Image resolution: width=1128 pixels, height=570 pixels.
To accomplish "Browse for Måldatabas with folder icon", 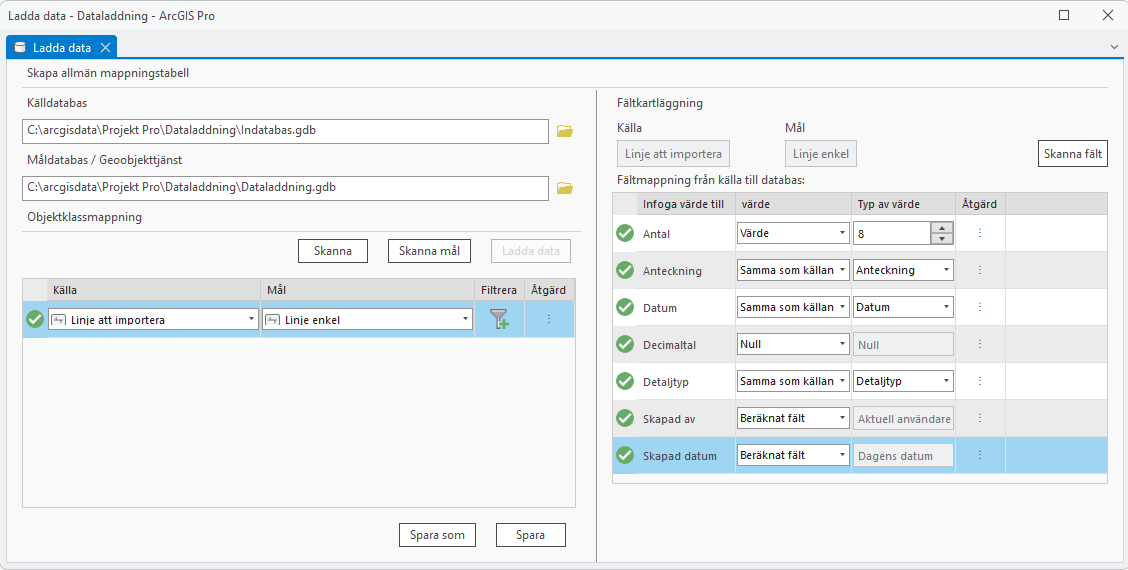I will (564, 188).
